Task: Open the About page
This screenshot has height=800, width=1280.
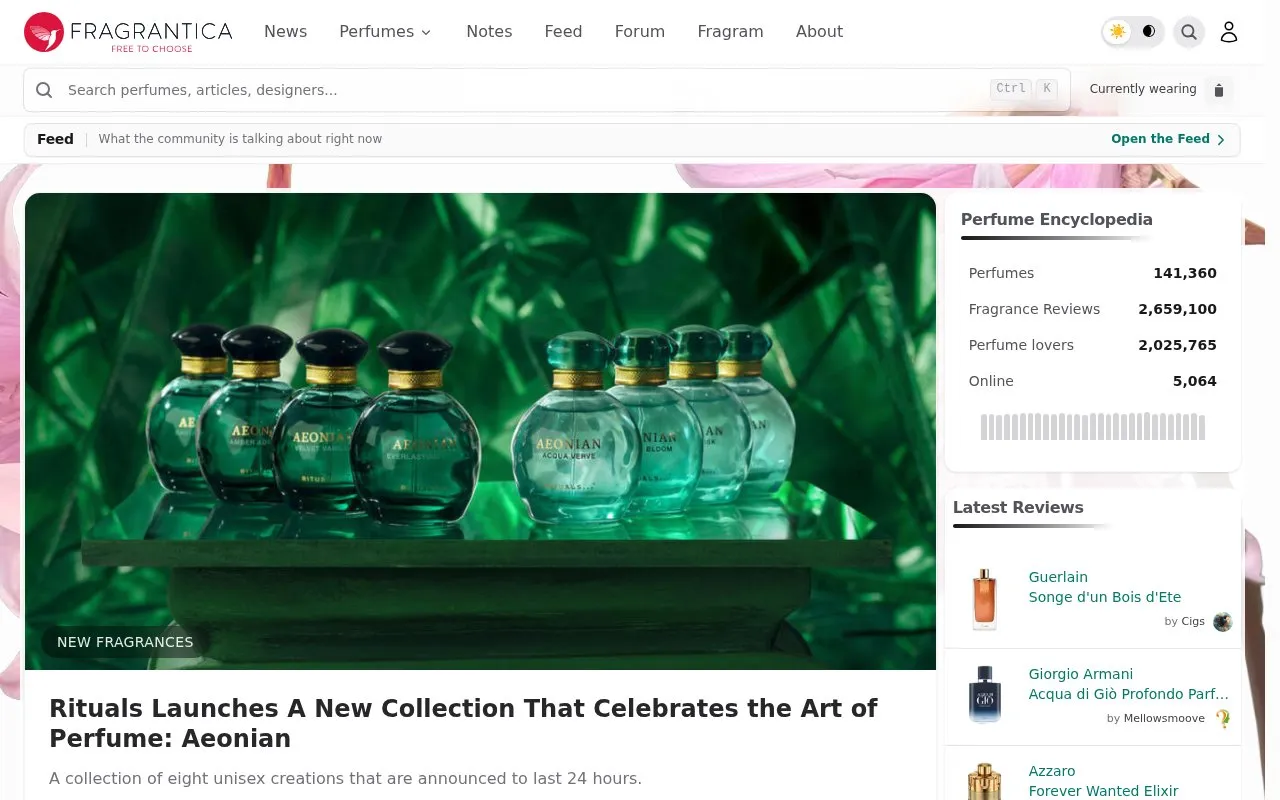Action: click(819, 32)
